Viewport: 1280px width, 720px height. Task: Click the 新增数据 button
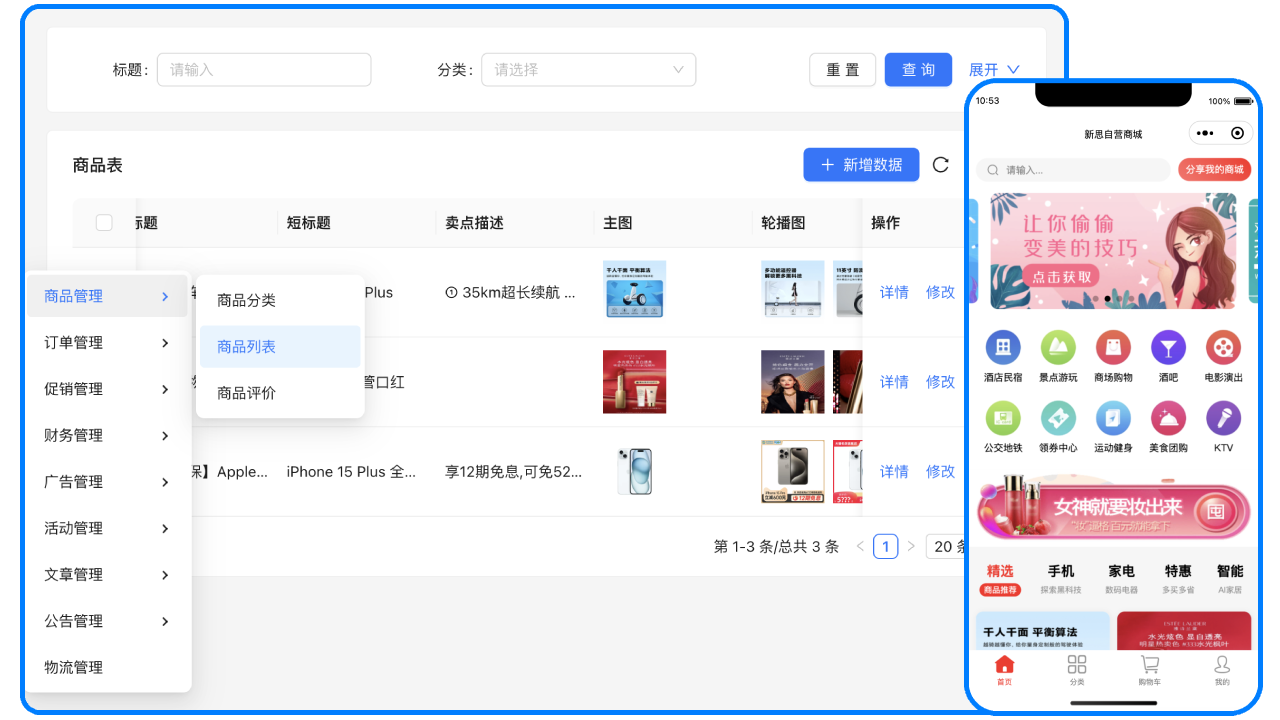point(861,165)
